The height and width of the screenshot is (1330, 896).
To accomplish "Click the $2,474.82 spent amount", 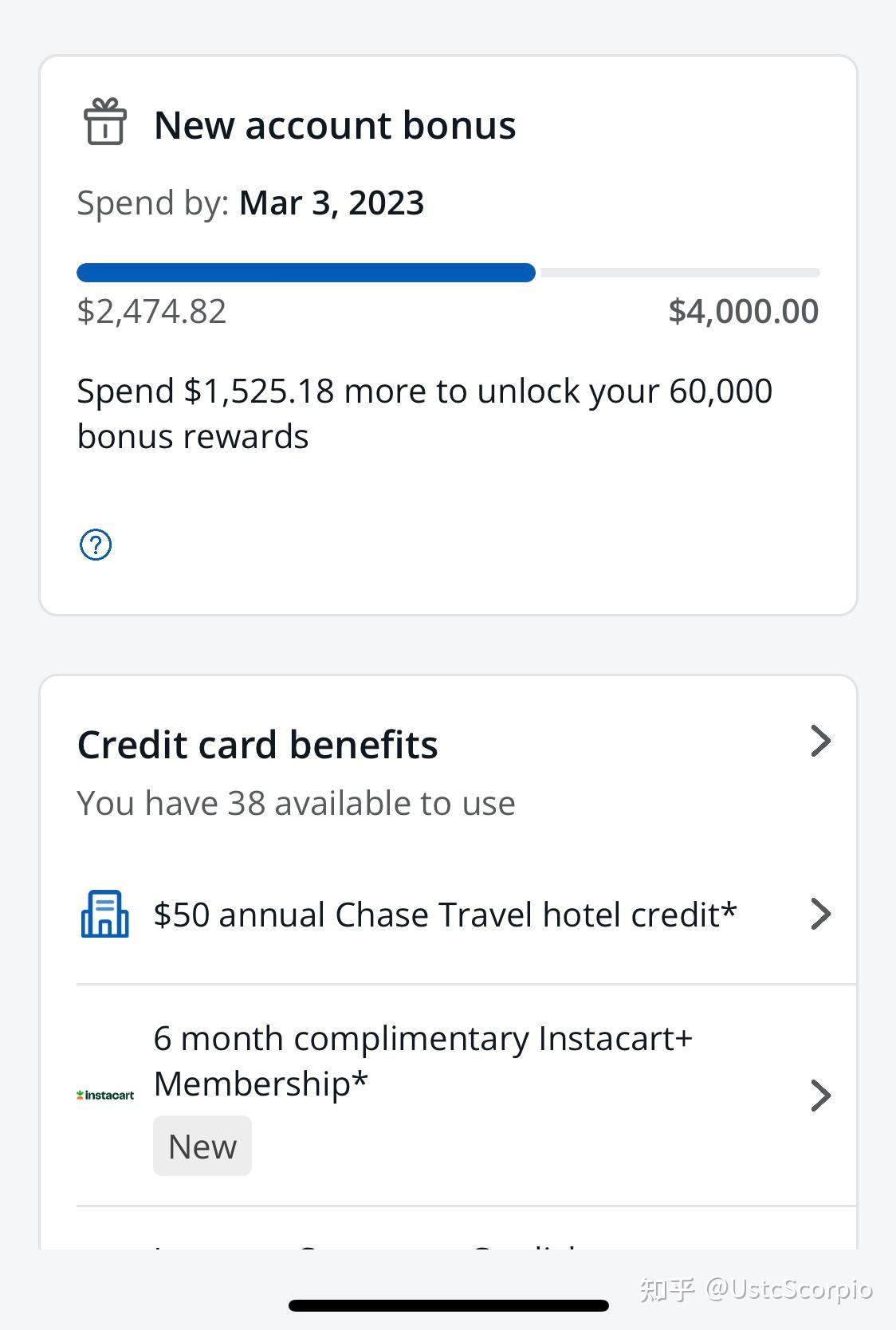I will pyautogui.click(x=151, y=311).
